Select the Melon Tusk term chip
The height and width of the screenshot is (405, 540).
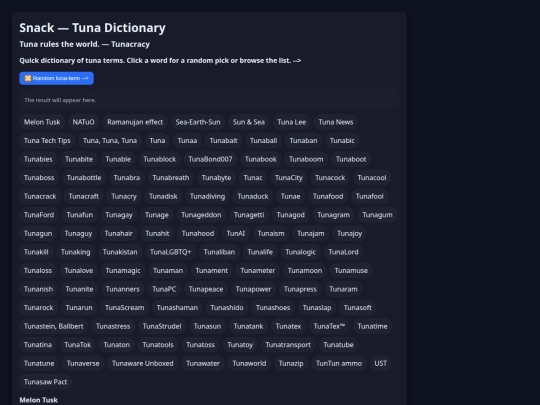[42, 122]
